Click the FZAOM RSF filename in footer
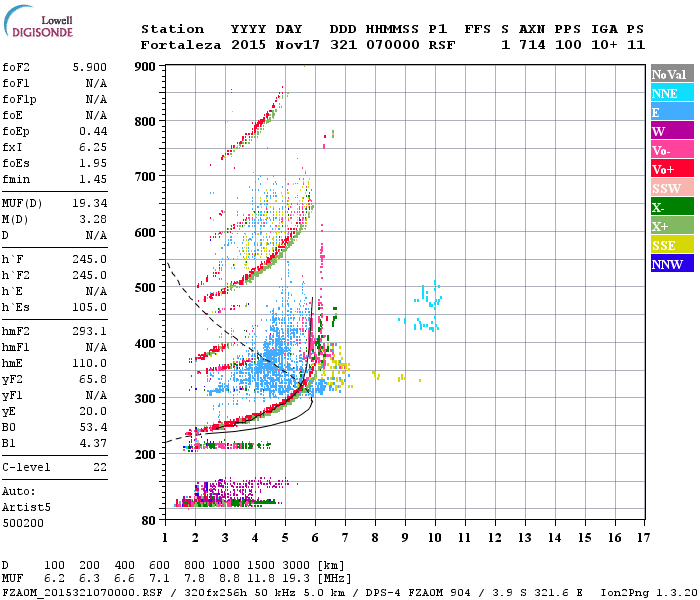Image resolution: width=700 pixels, height=600 pixels. point(83,593)
